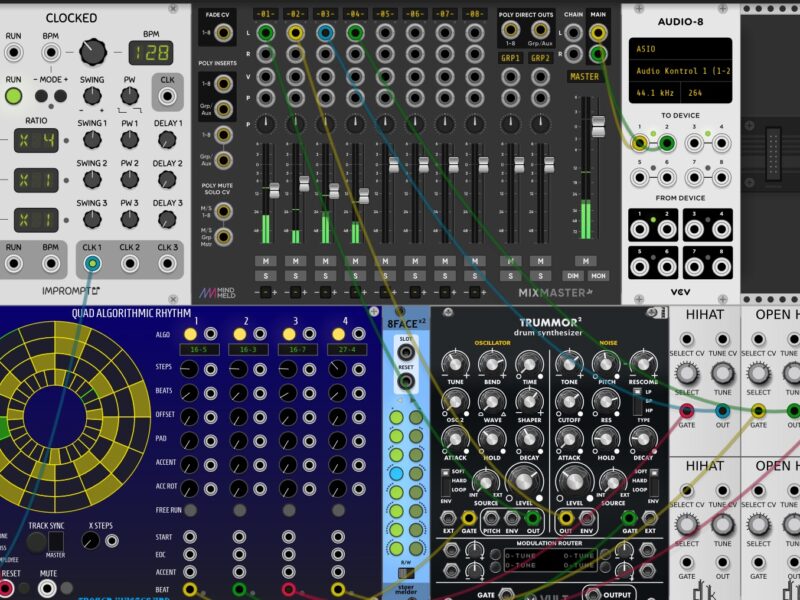Click the Clocked BPM knob

coord(93,50)
